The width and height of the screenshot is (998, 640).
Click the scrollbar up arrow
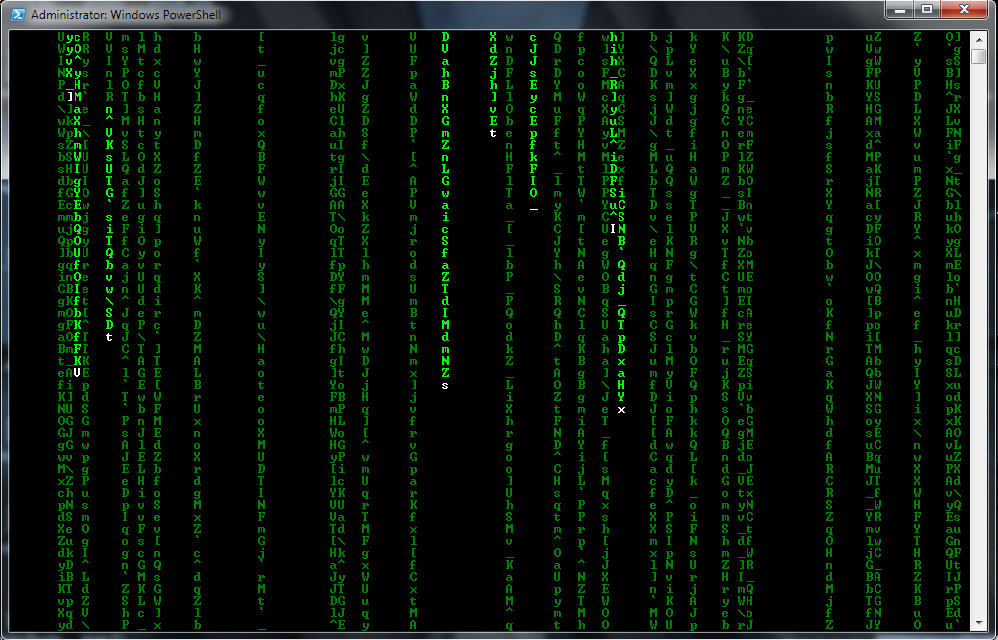click(981, 38)
